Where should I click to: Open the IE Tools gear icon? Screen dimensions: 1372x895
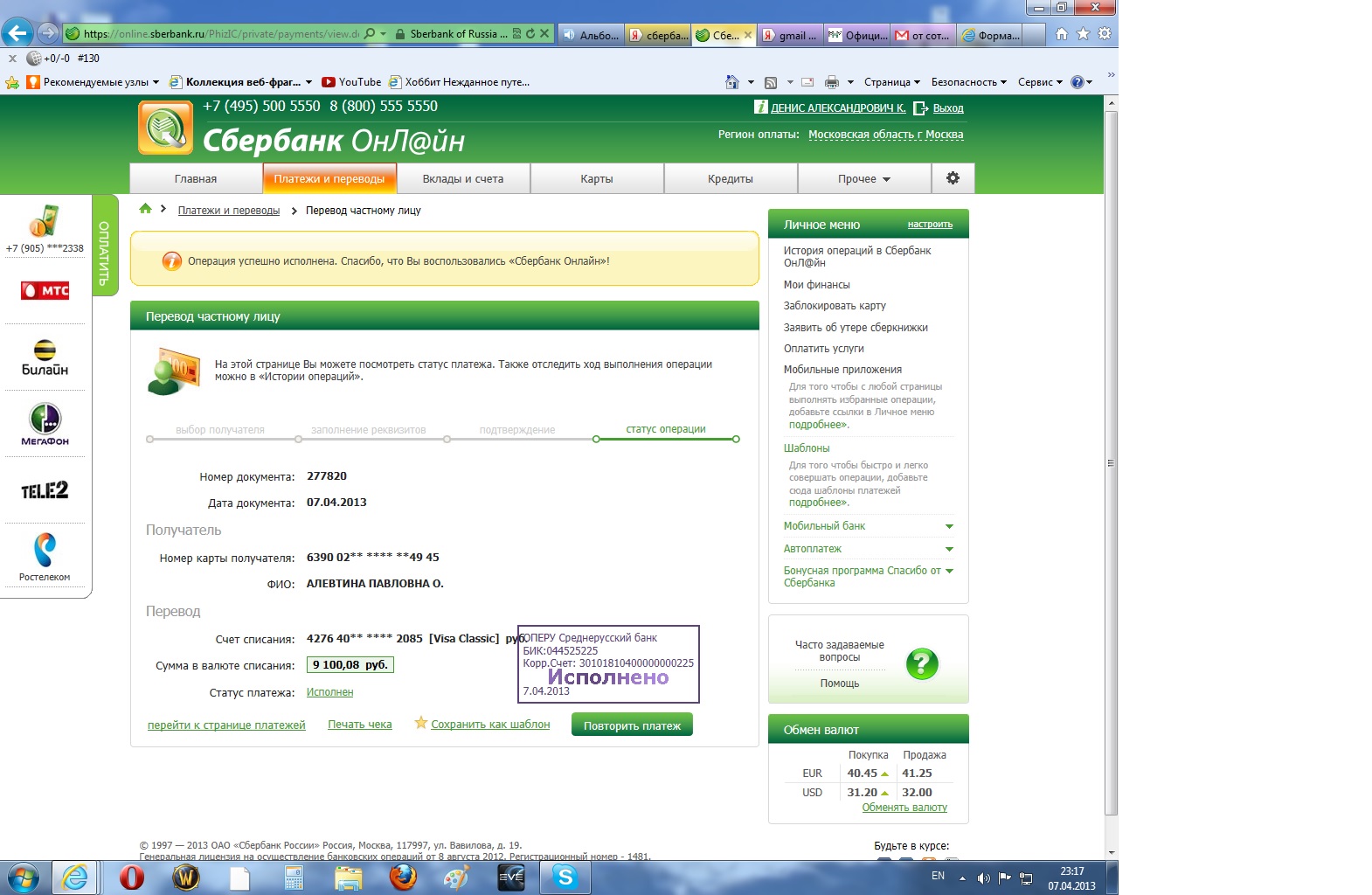[x=1105, y=34]
